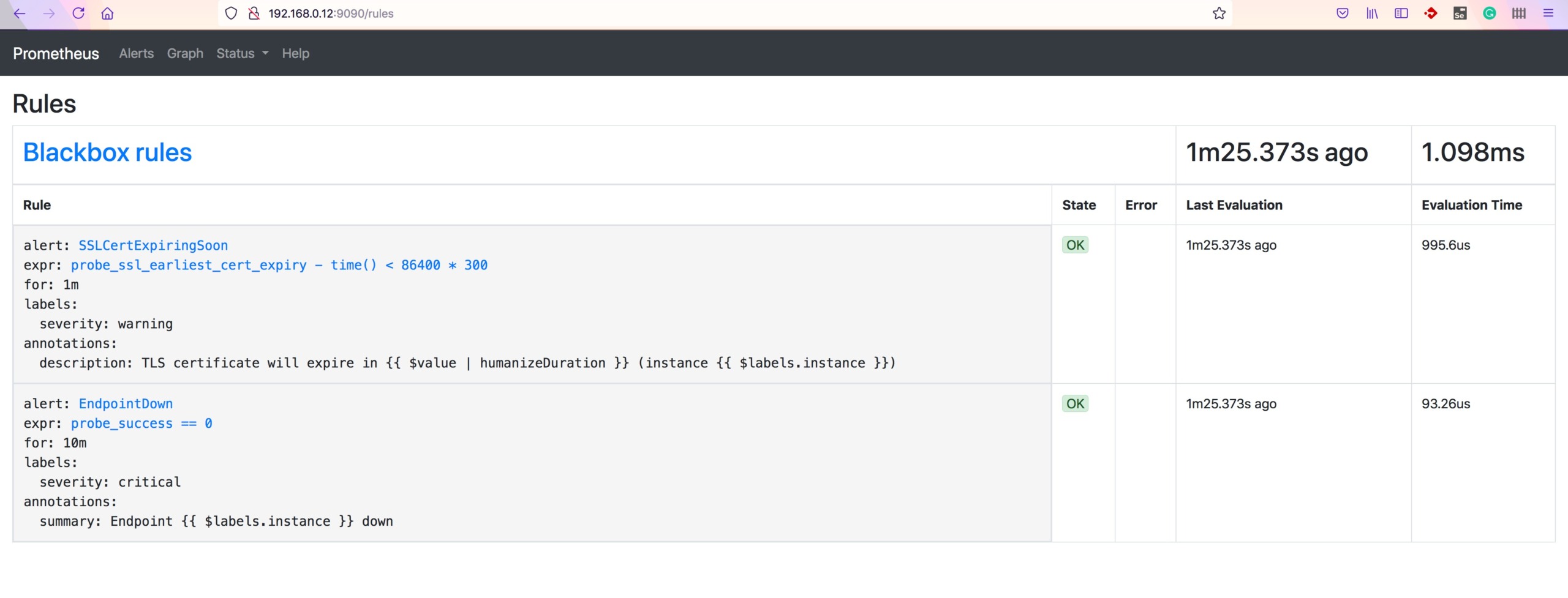Image resolution: width=1568 pixels, height=598 pixels.
Task: Click the tracking protection shield icon
Action: coord(231,13)
